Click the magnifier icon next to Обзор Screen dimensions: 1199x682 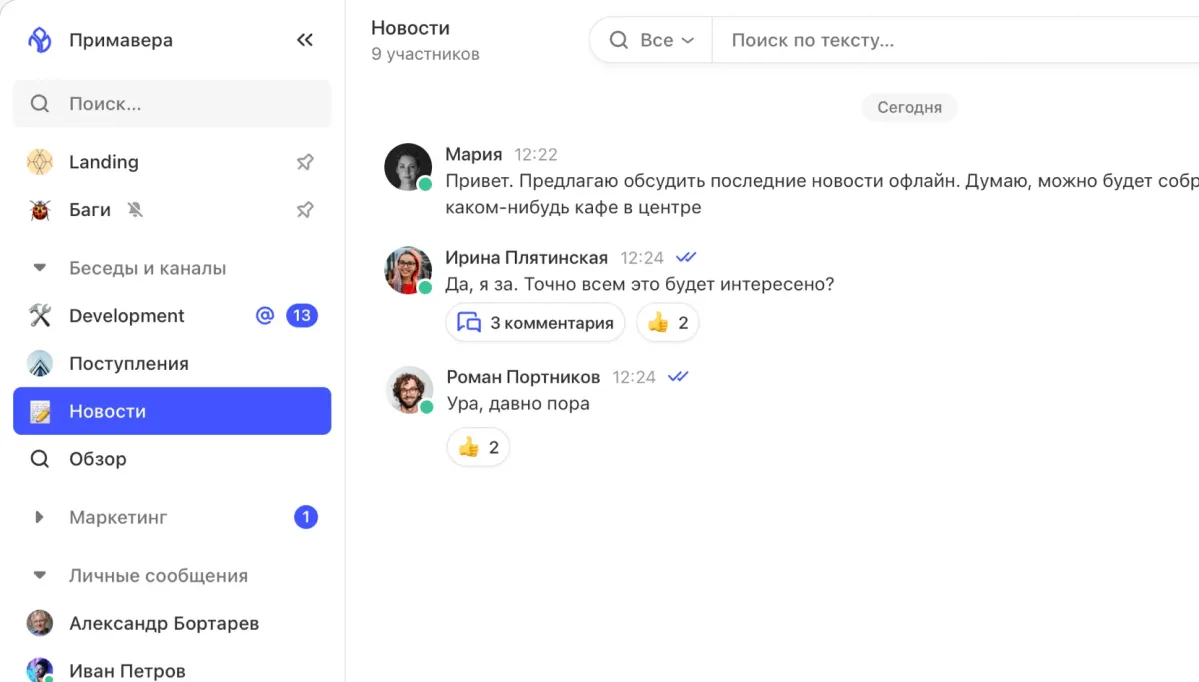tap(38, 459)
